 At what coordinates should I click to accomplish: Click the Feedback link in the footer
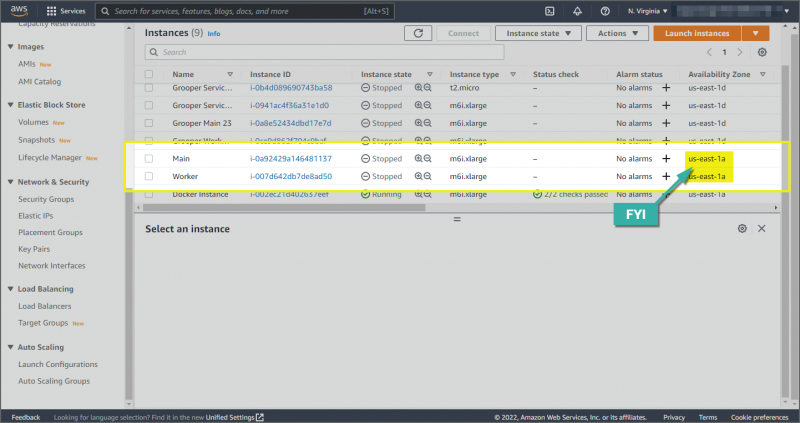26,417
